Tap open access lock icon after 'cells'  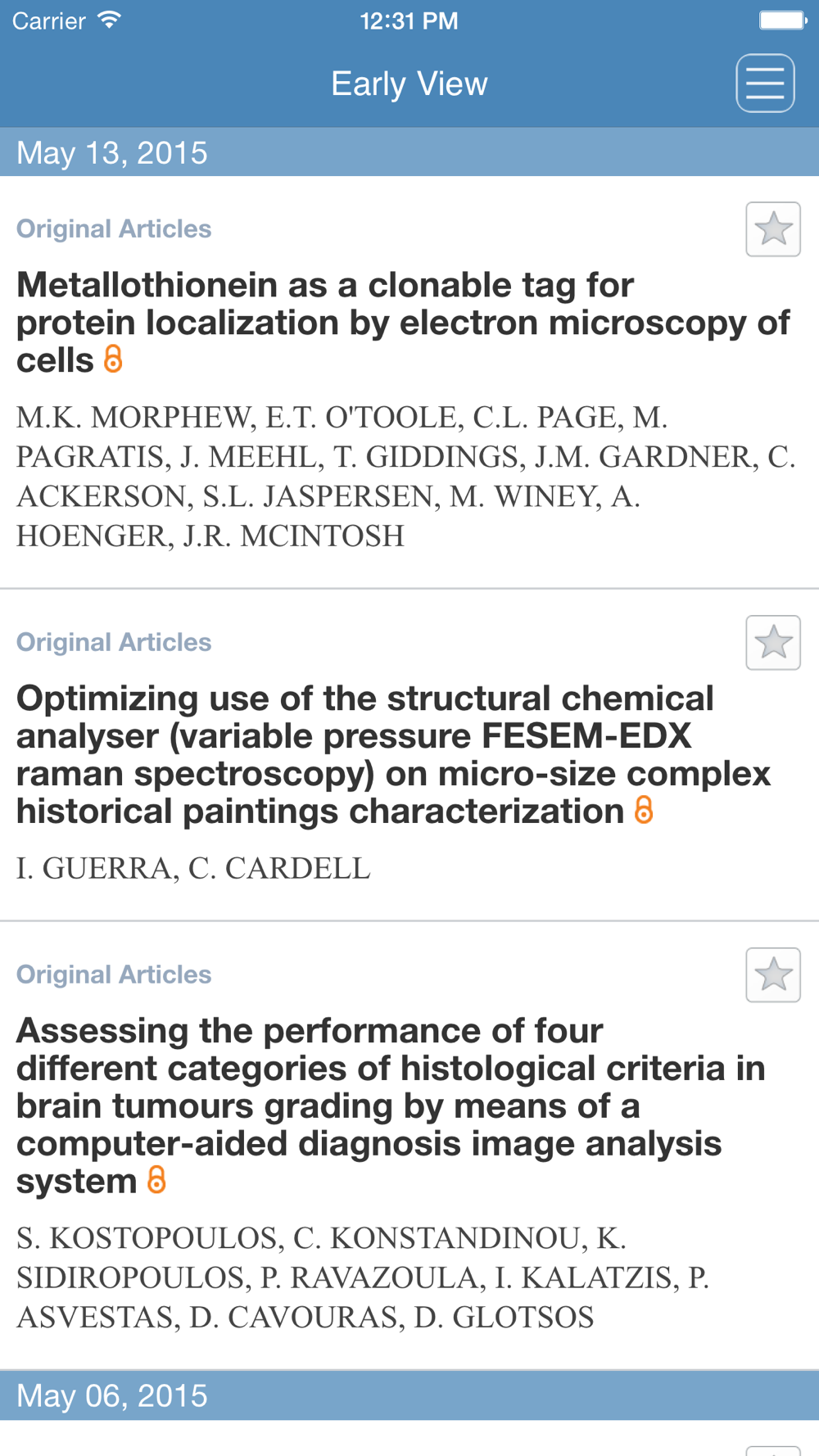pyautogui.click(x=113, y=359)
